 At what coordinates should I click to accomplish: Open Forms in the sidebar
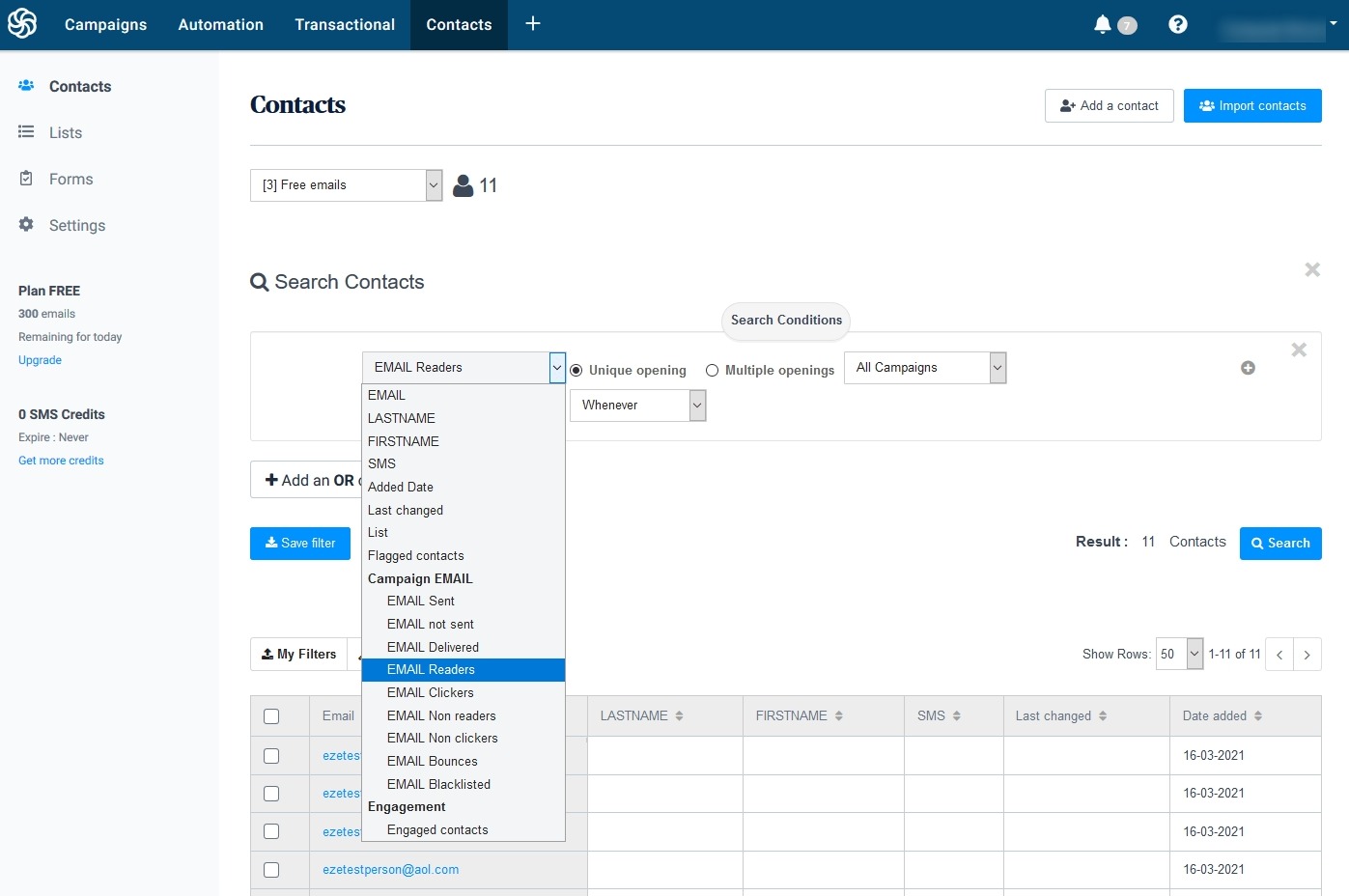(x=70, y=180)
